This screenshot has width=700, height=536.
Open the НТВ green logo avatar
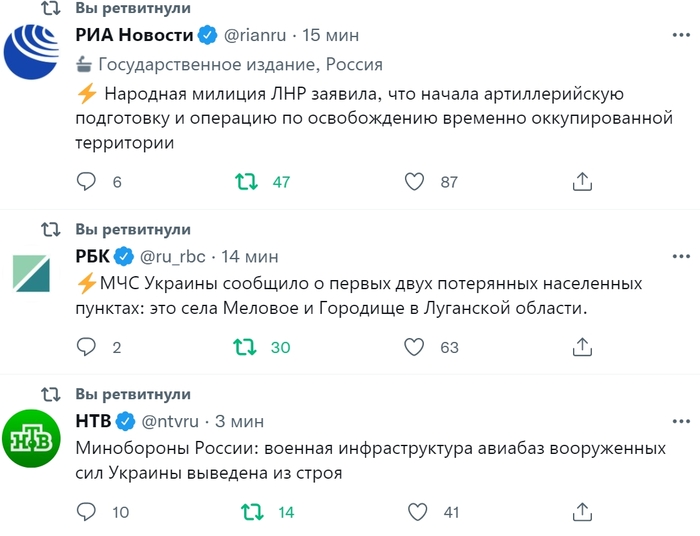point(34,437)
